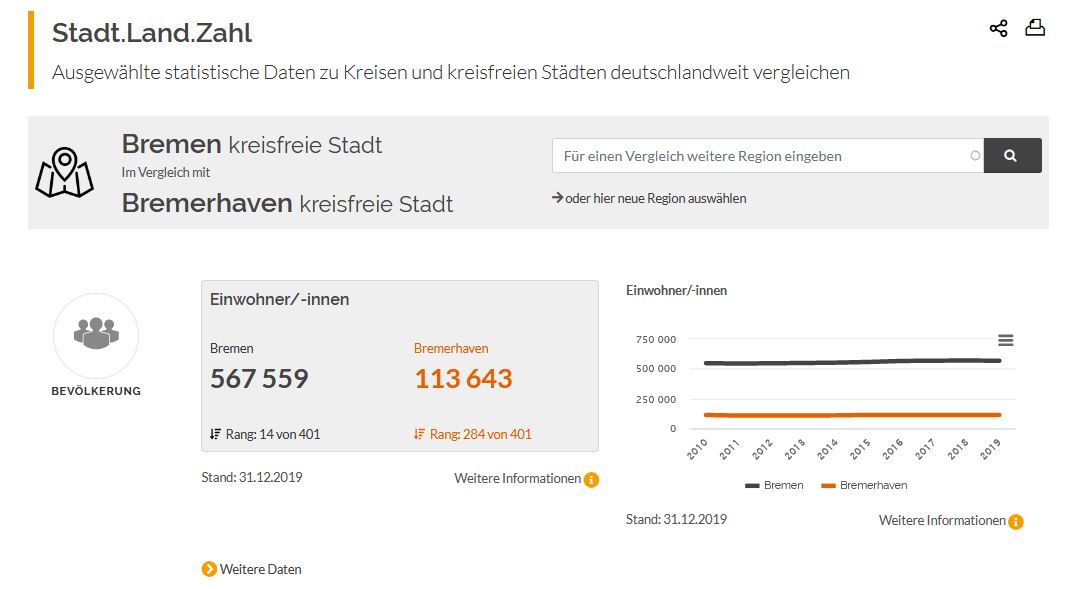Click the map location pin icon
This screenshot has height=589, width=1072.
(64, 172)
